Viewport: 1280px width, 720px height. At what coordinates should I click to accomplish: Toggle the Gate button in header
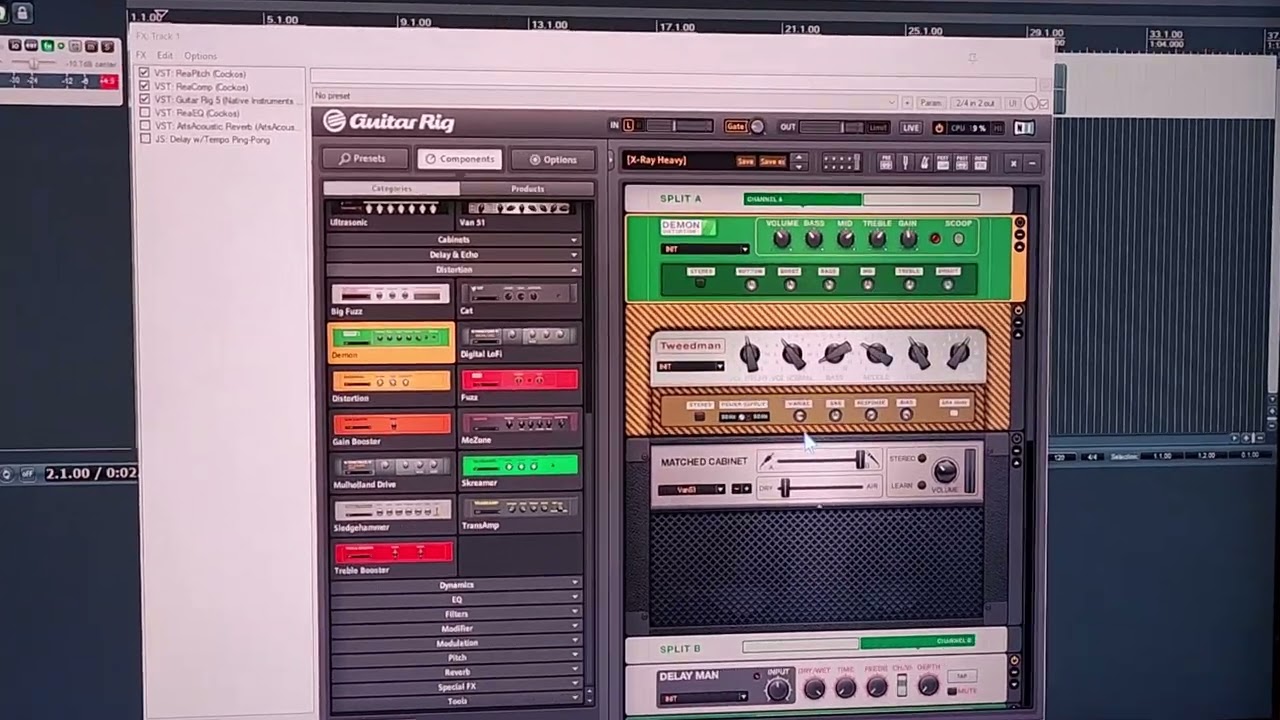pos(736,127)
